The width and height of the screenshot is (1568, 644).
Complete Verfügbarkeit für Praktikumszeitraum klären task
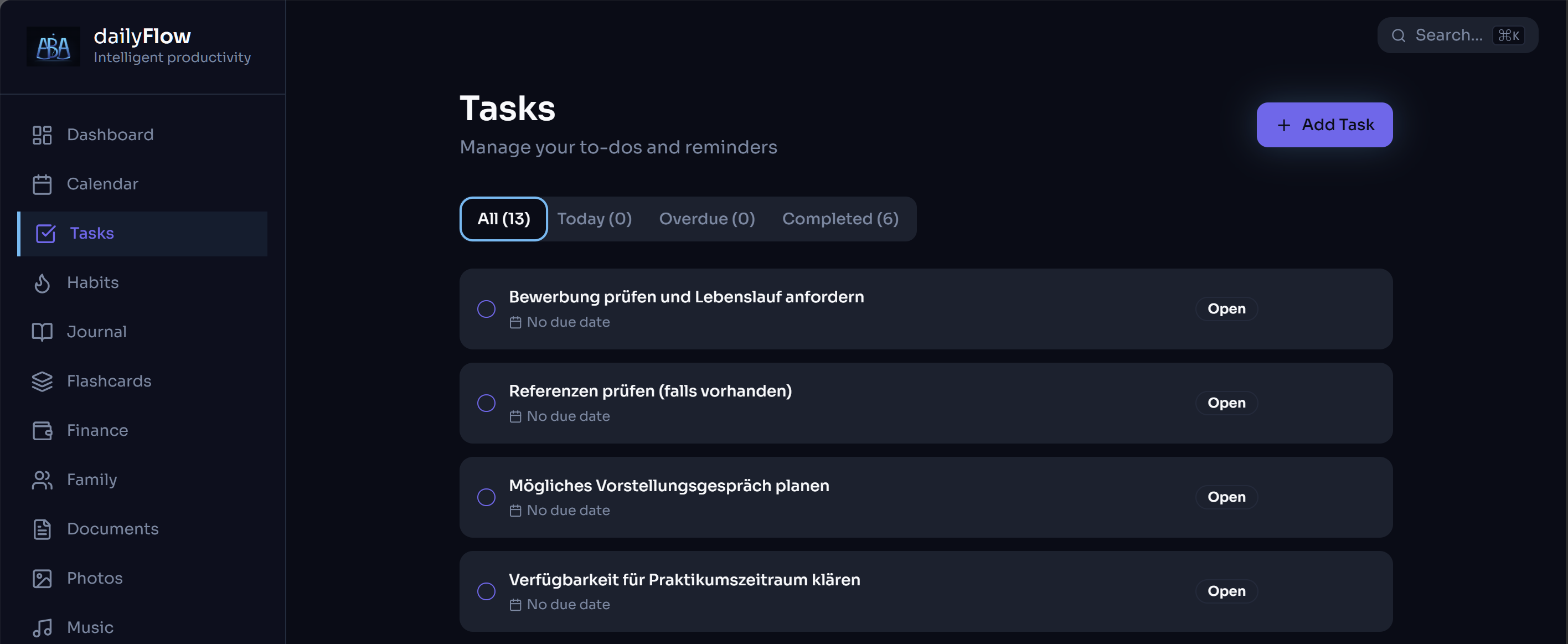[x=486, y=591]
